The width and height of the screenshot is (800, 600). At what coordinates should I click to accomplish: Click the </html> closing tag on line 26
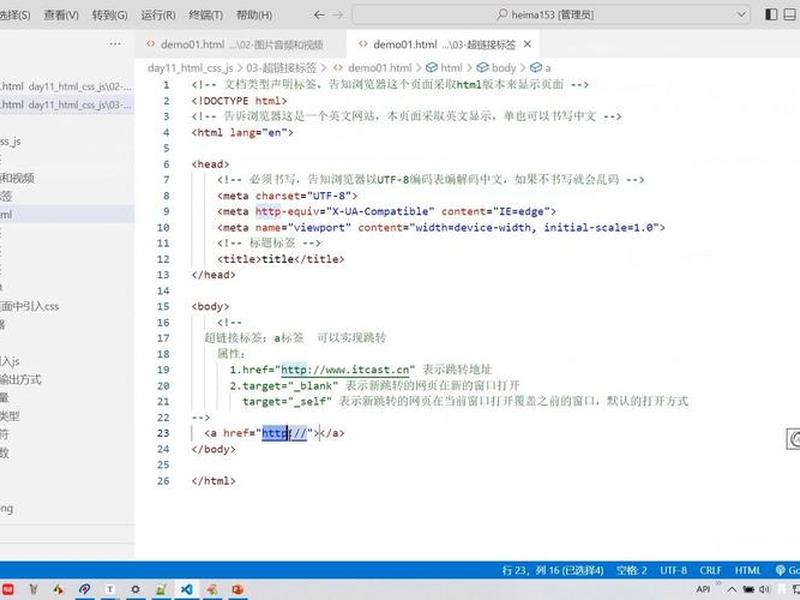(x=213, y=481)
